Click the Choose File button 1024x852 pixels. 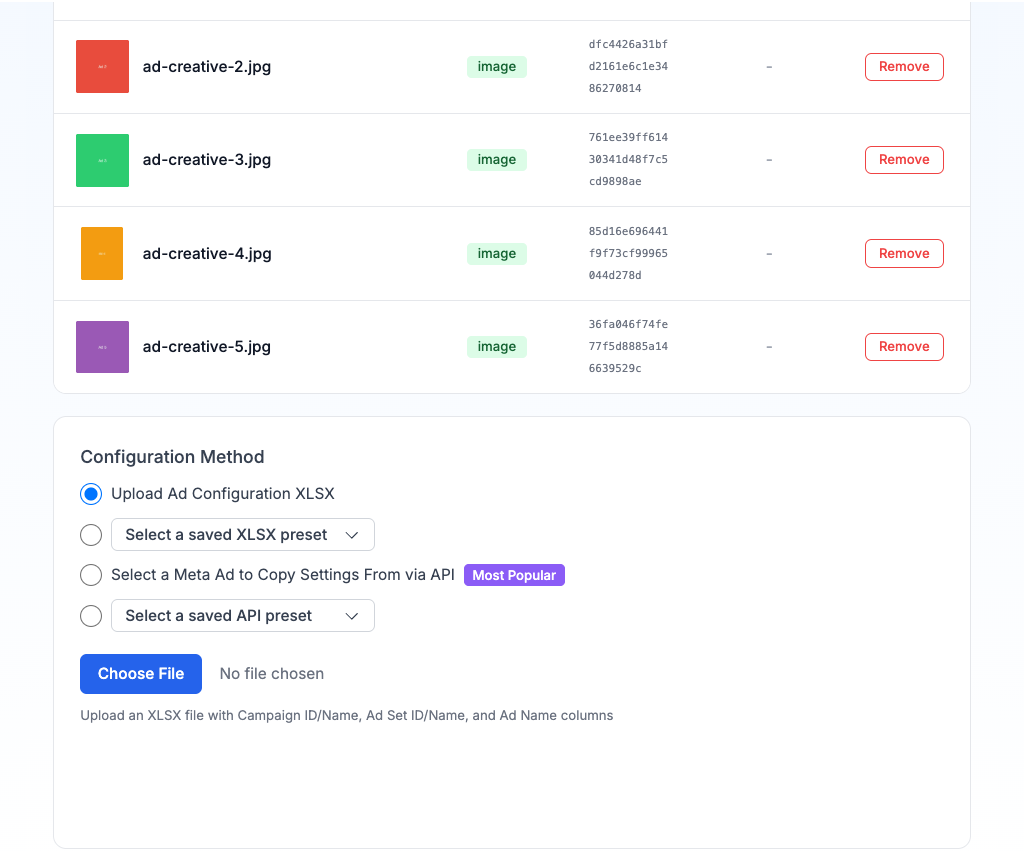(141, 674)
